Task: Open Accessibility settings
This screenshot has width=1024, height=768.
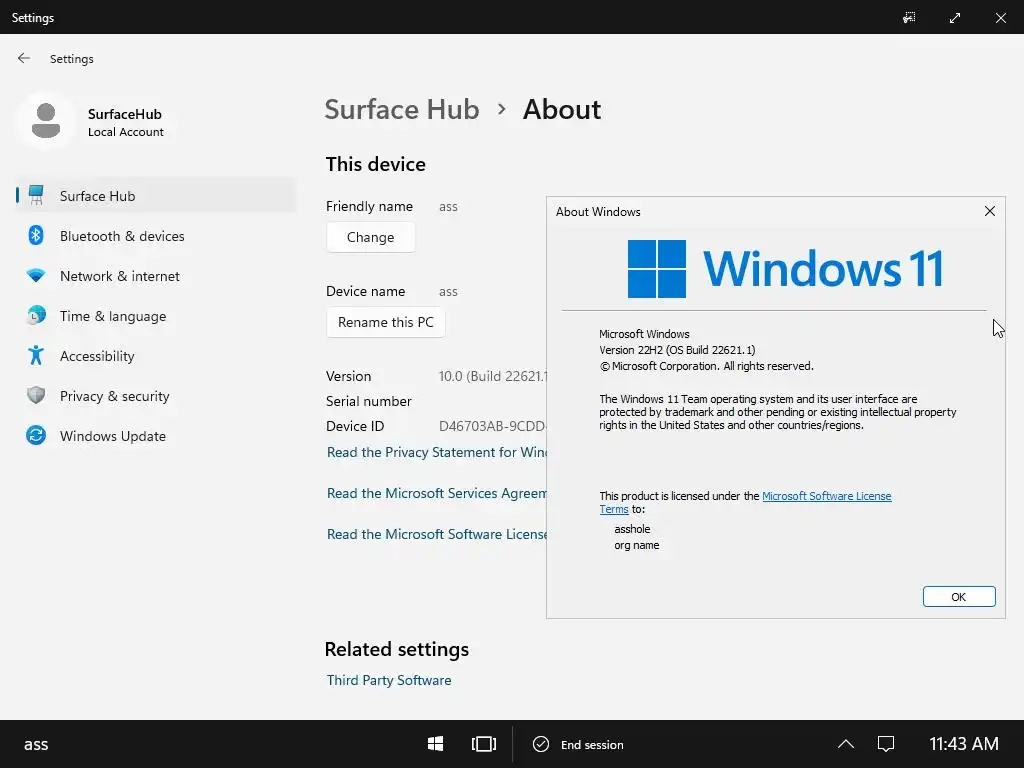Action: [97, 356]
